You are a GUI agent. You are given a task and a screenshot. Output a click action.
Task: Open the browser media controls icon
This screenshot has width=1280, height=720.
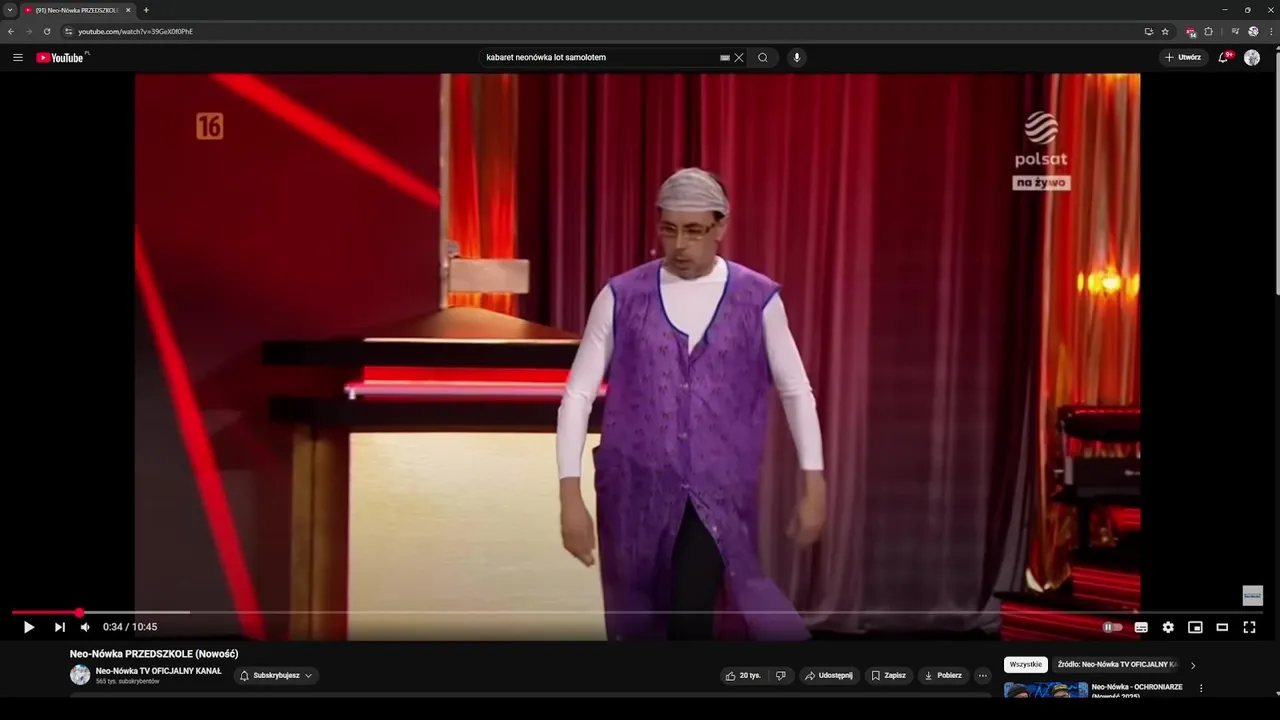[1235, 31]
